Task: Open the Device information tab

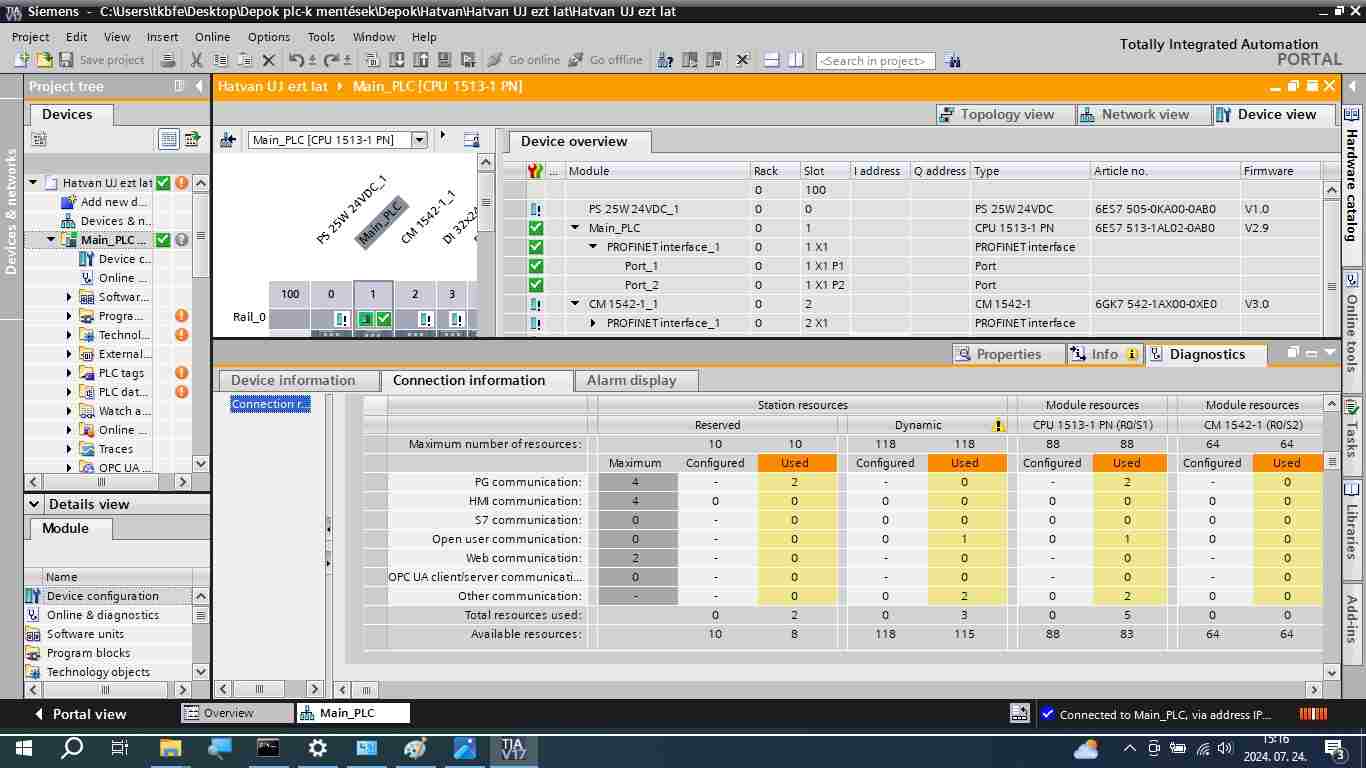Action: pyautogui.click(x=298, y=381)
